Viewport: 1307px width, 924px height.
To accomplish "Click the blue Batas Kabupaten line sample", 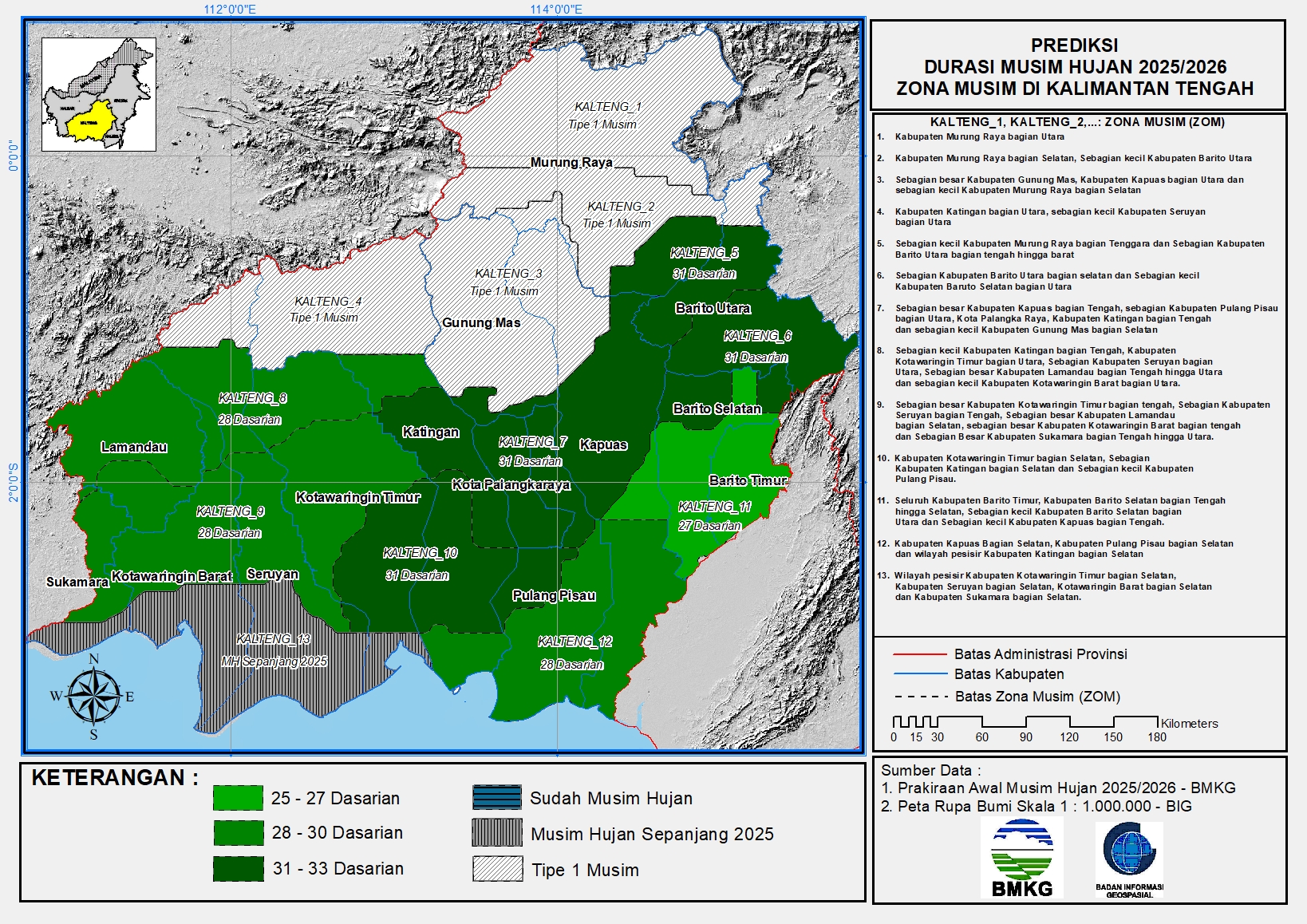I will coord(919,674).
